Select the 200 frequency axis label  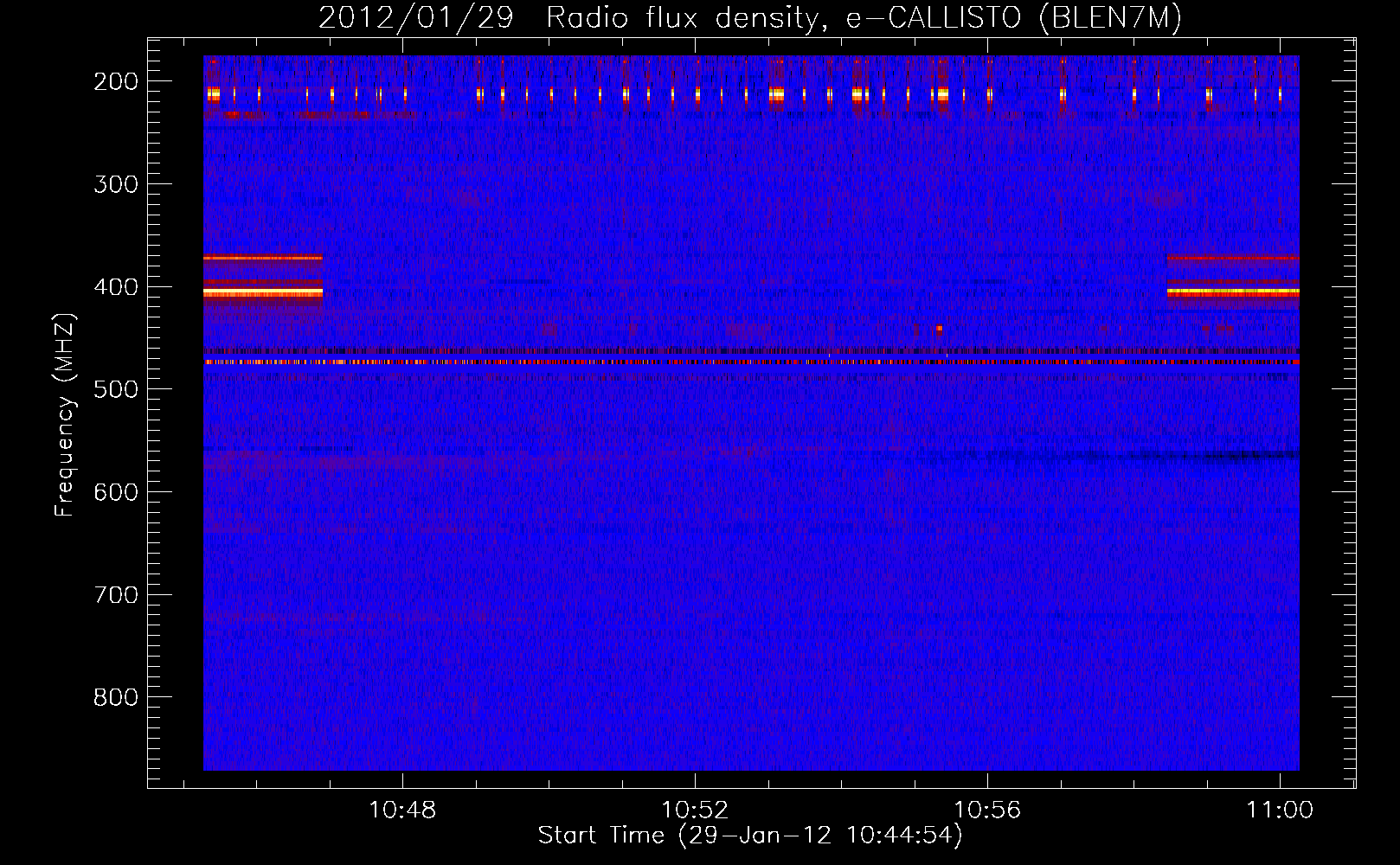click(x=116, y=81)
